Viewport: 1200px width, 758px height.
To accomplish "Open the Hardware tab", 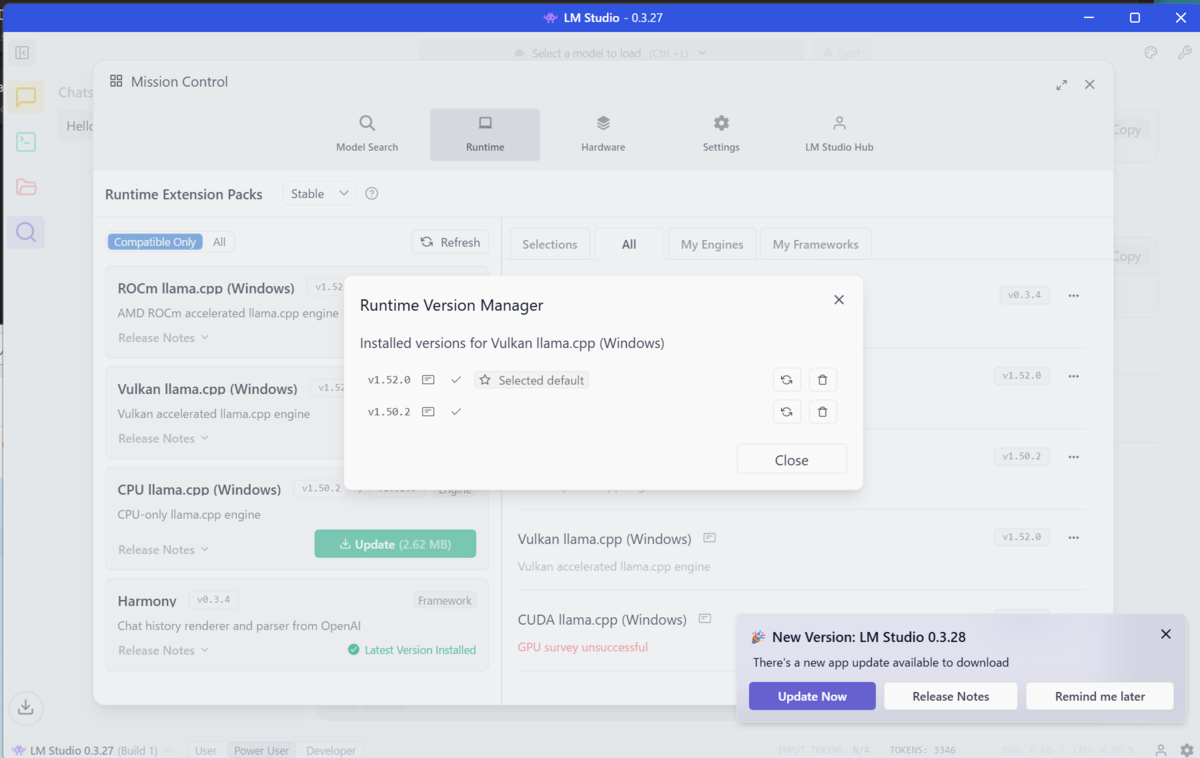I will point(603,134).
